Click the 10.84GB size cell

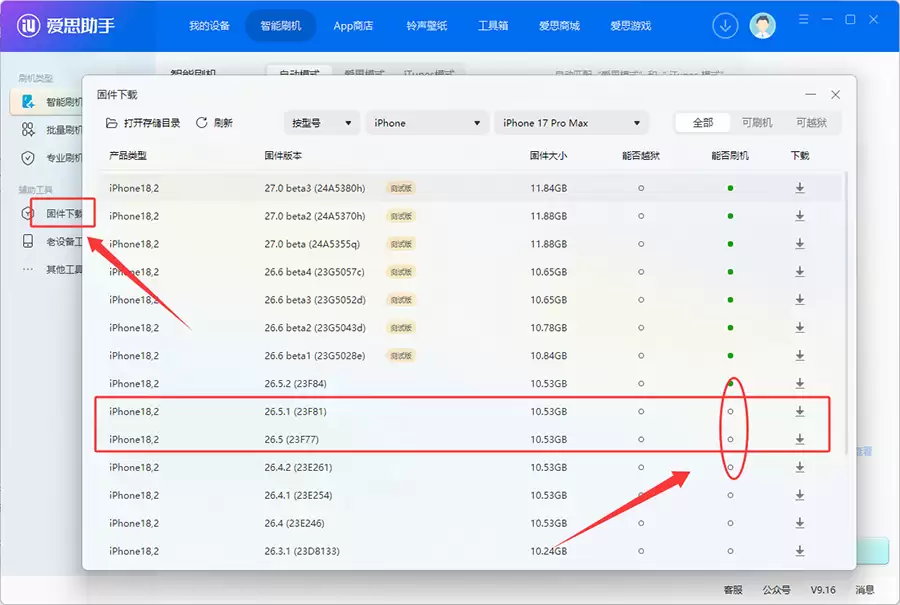coord(548,356)
